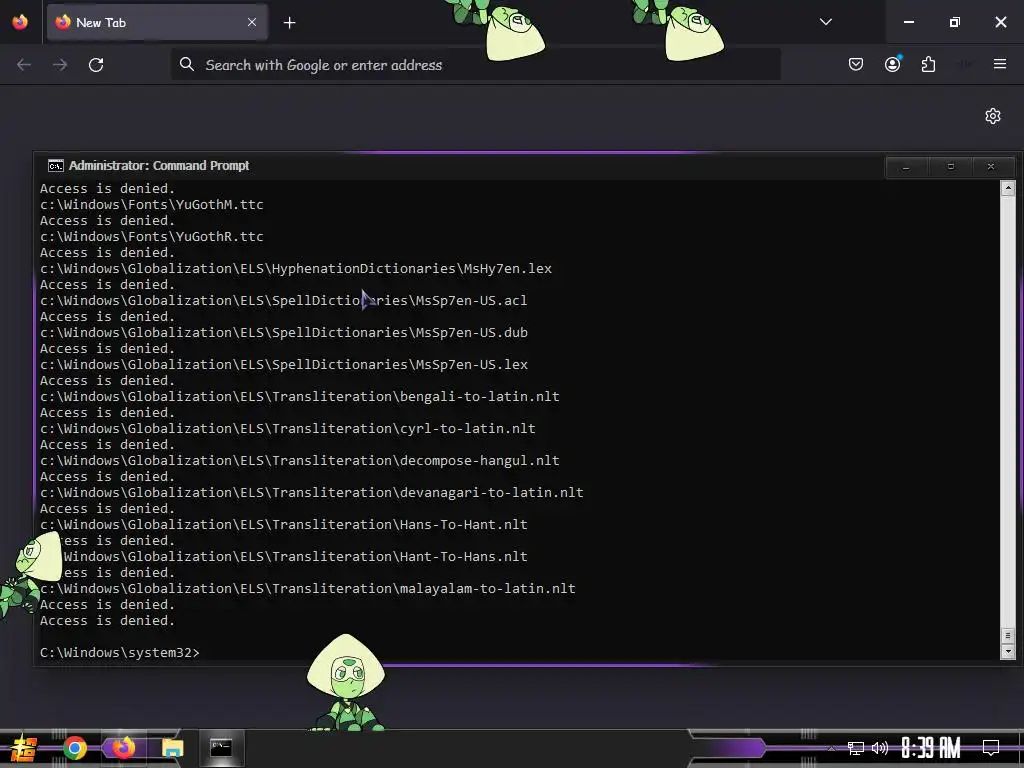Launch Google Chrome from the taskbar
The height and width of the screenshot is (768, 1024).
click(74, 748)
